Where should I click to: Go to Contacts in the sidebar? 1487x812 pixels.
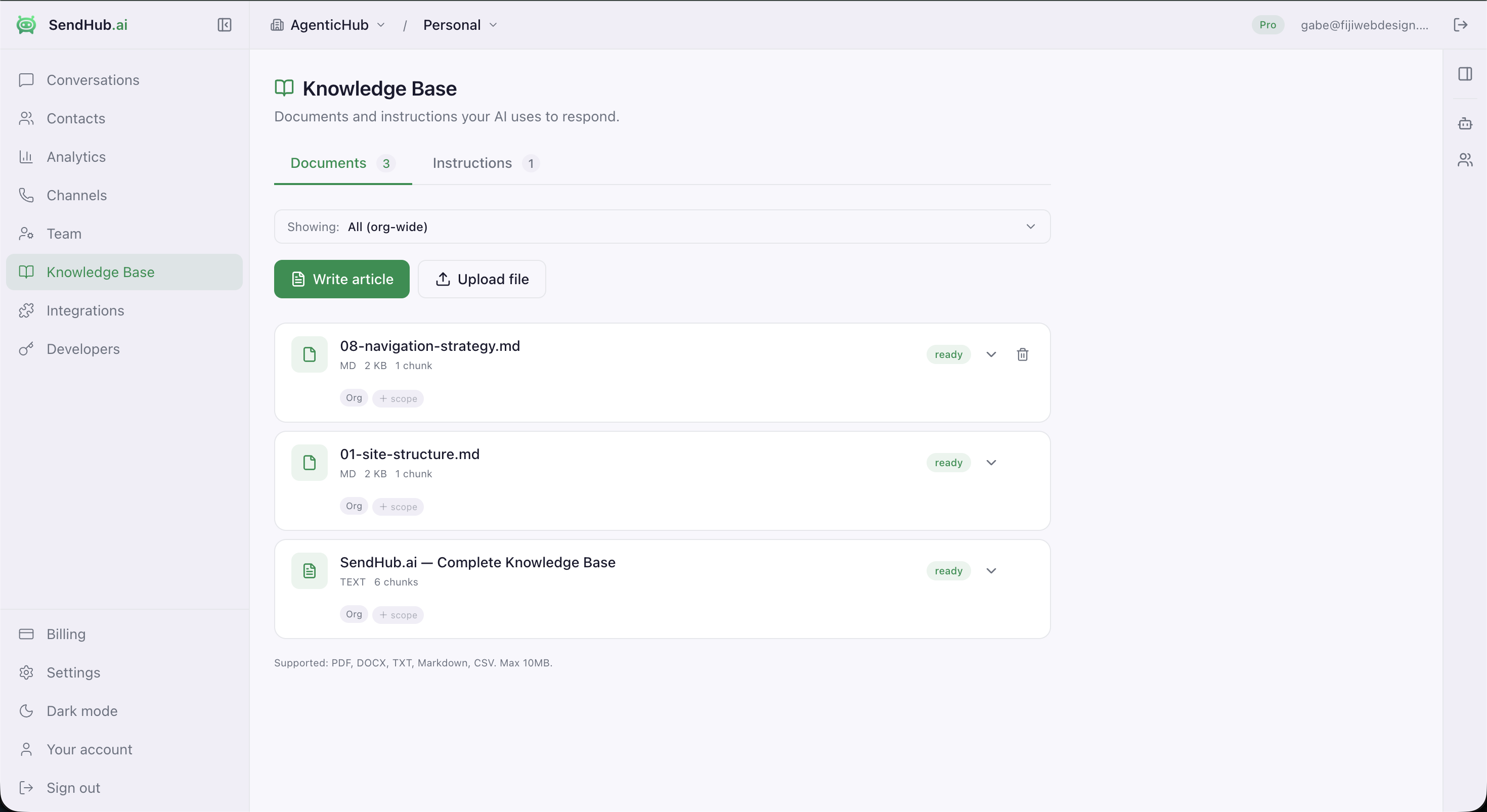click(x=124, y=118)
